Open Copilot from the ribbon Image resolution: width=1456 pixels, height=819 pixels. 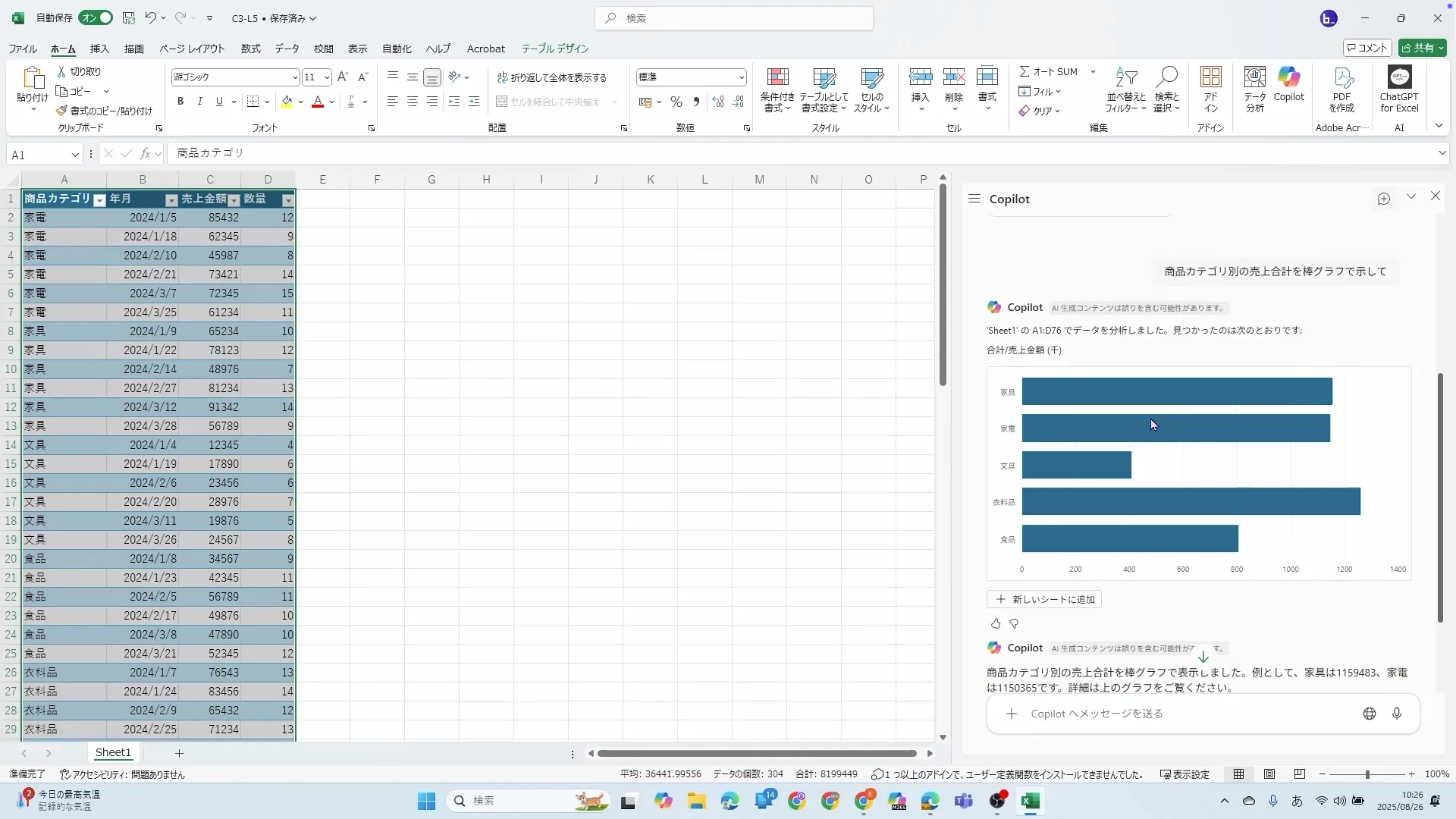click(1288, 83)
